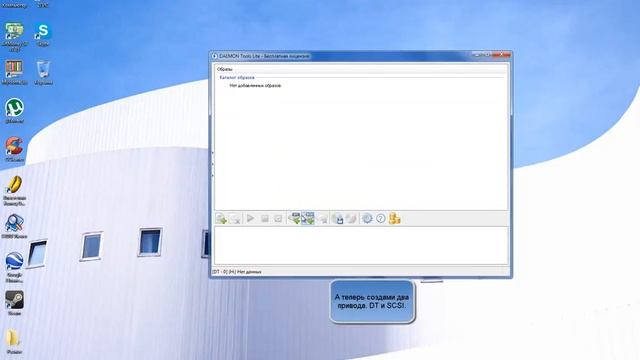Image resolution: width=640 pixels, height=360 pixels.
Task: Click the status bar 'Нет данных' entry
Action: tap(236, 272)
